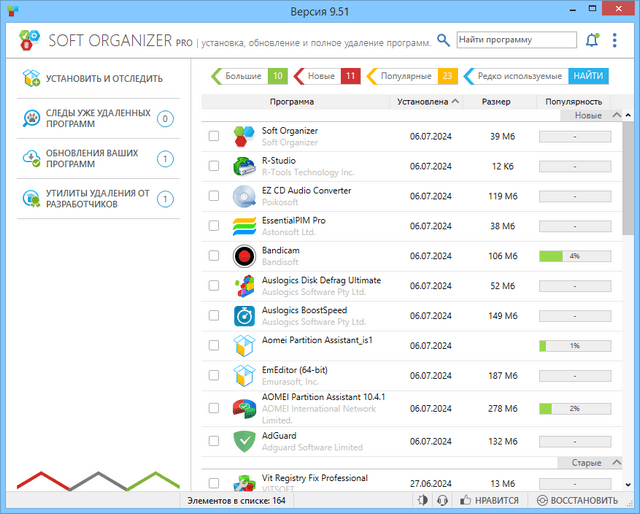Viewport: 640px width, 514px height.
Task: Click the Auslogics BoostSpeed icon
Action: point(244,316)
